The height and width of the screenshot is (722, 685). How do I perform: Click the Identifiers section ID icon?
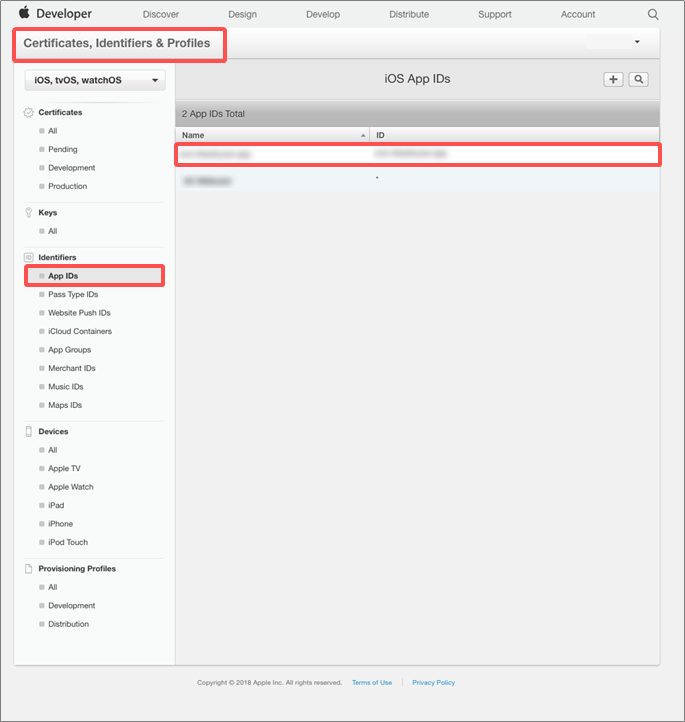(x=29, y=257)
